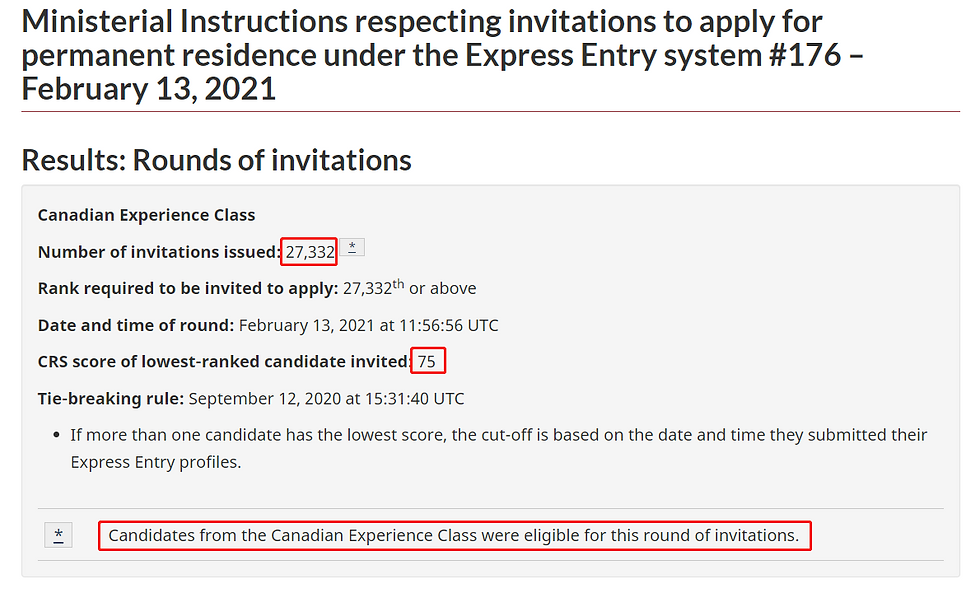
Task: Click the 'Canadian Experience Class' bold heading
Action: [x=146, y=215]
